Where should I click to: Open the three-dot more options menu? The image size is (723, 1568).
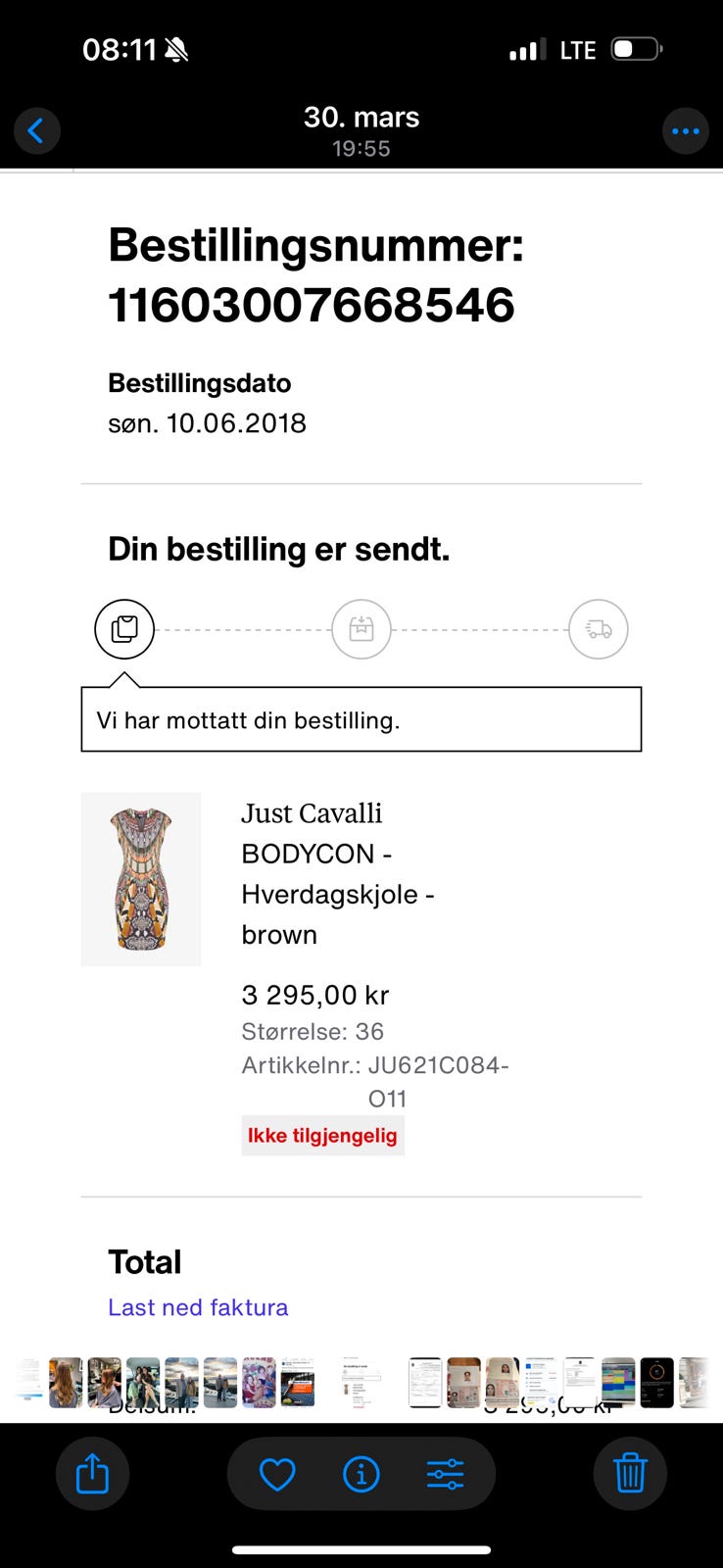click(685, 130)
